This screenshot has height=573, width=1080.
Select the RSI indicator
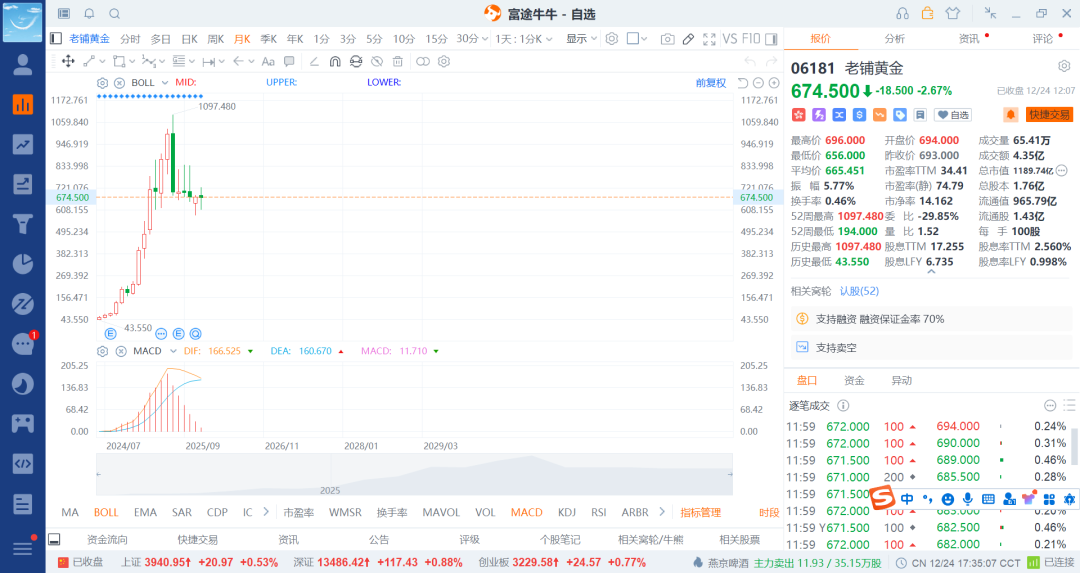coord(599,512)
